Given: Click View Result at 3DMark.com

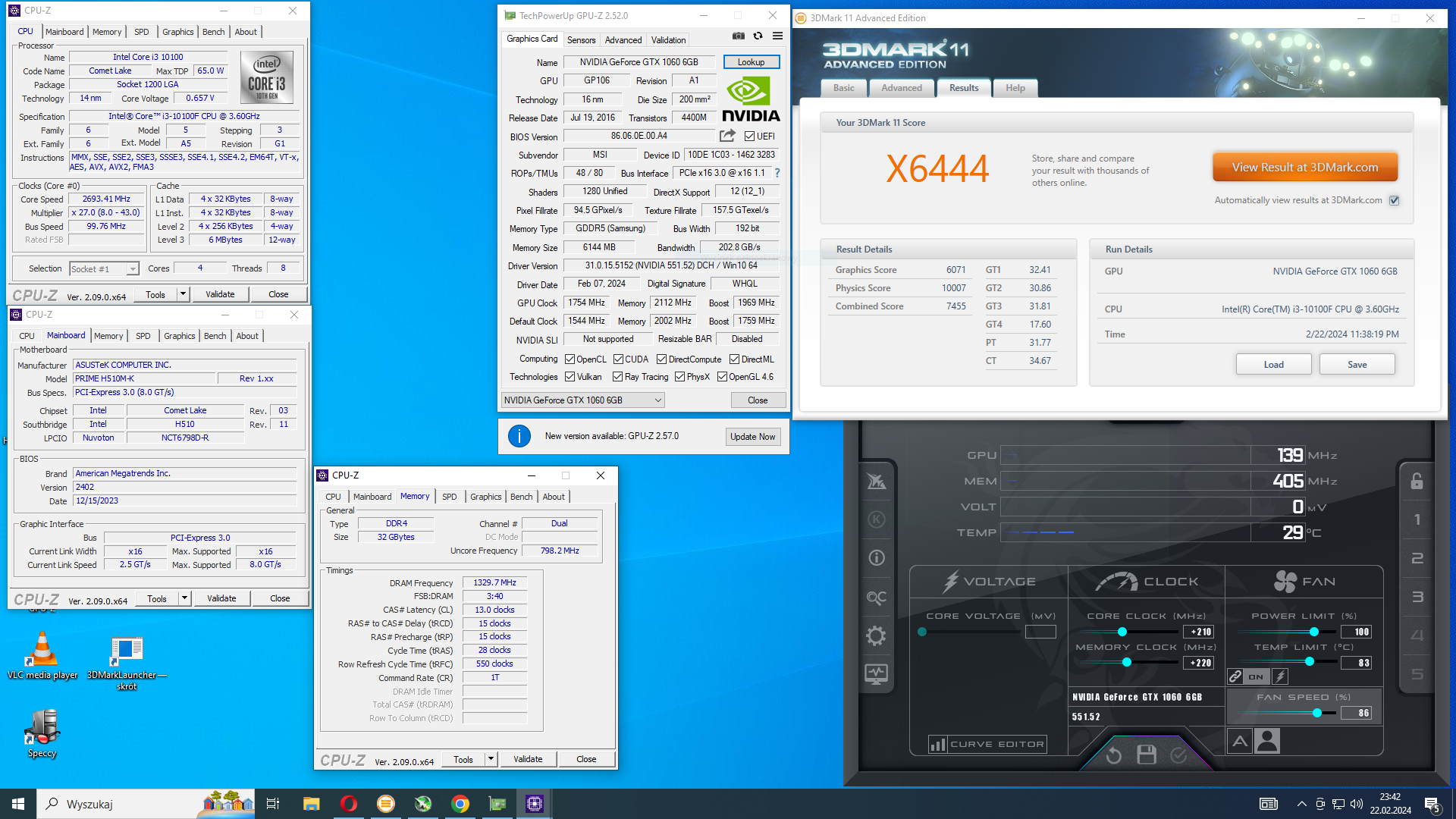Looking at the screenshot, I should coord(1305,167).
